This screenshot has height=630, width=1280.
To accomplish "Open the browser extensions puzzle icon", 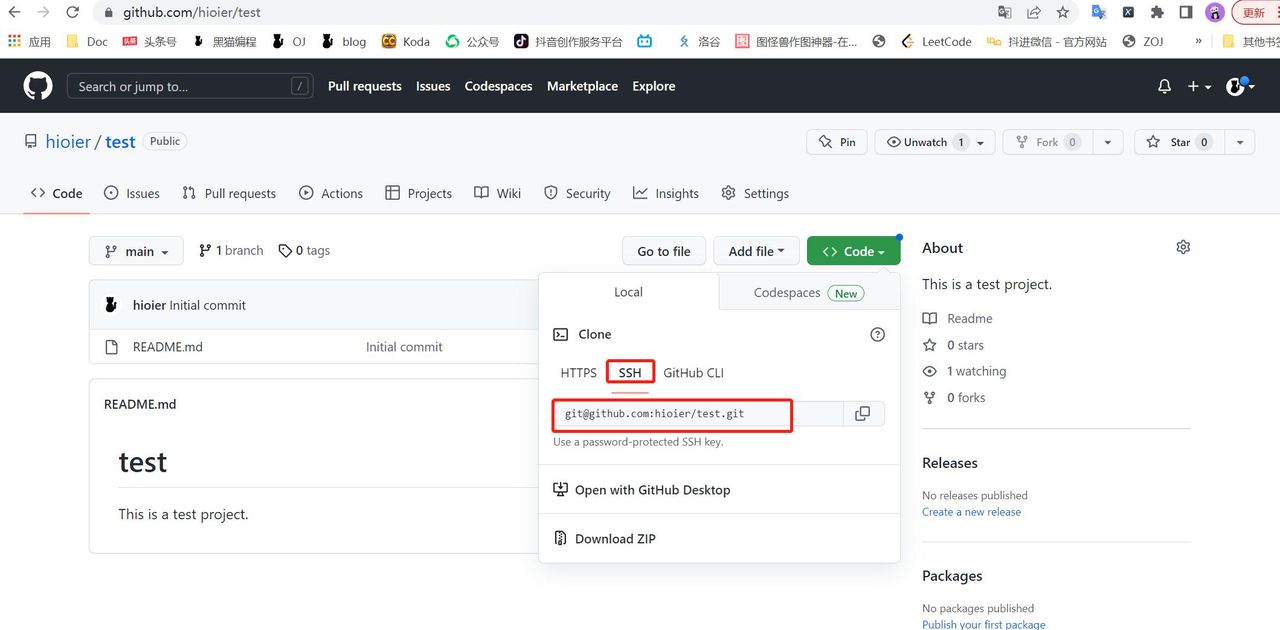I will (x=1157, y=13).
